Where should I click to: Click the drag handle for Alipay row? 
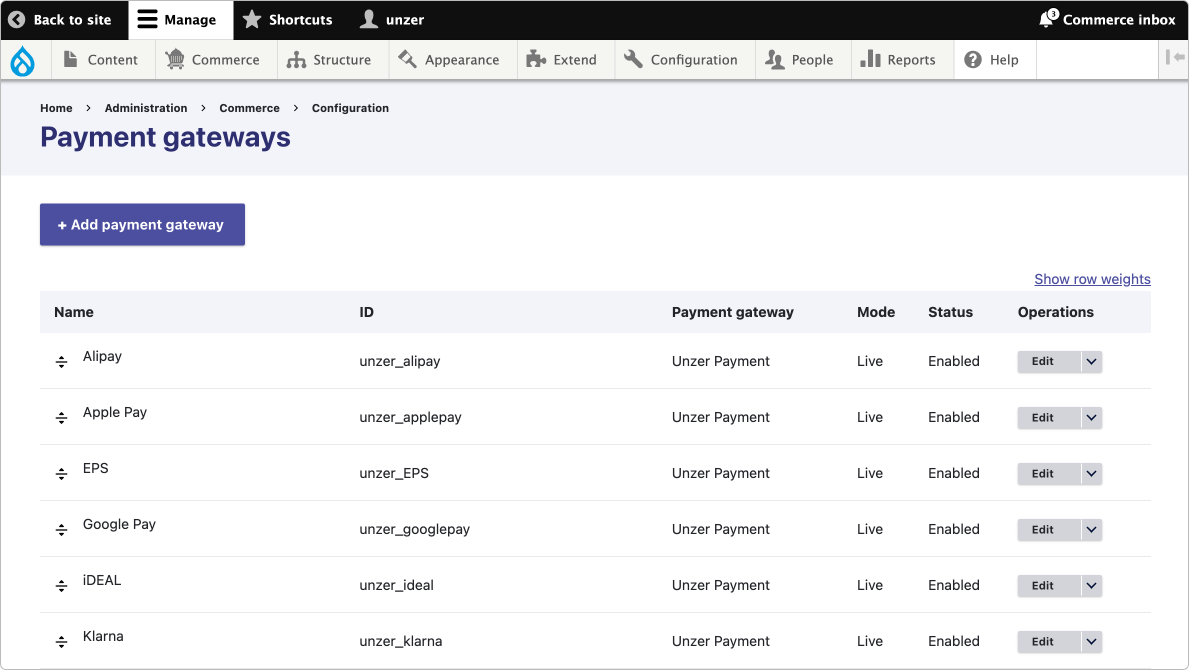coord(61,362)
